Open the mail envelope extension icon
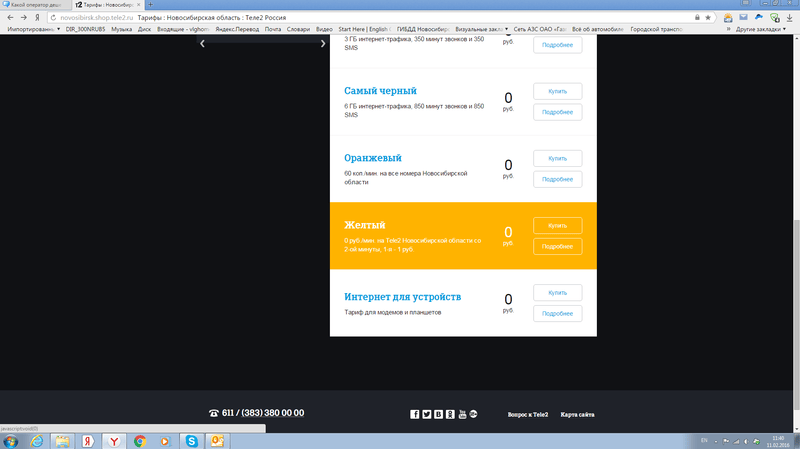This screenshot has width=800, height=449. coord(743,17)
